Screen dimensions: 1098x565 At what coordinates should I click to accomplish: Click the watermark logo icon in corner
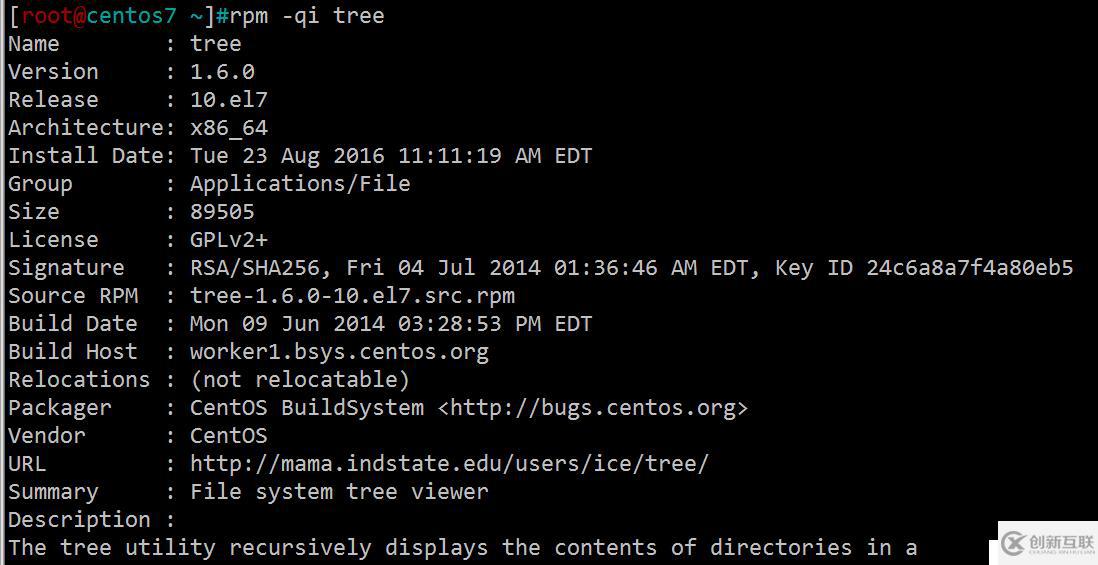1013,543
